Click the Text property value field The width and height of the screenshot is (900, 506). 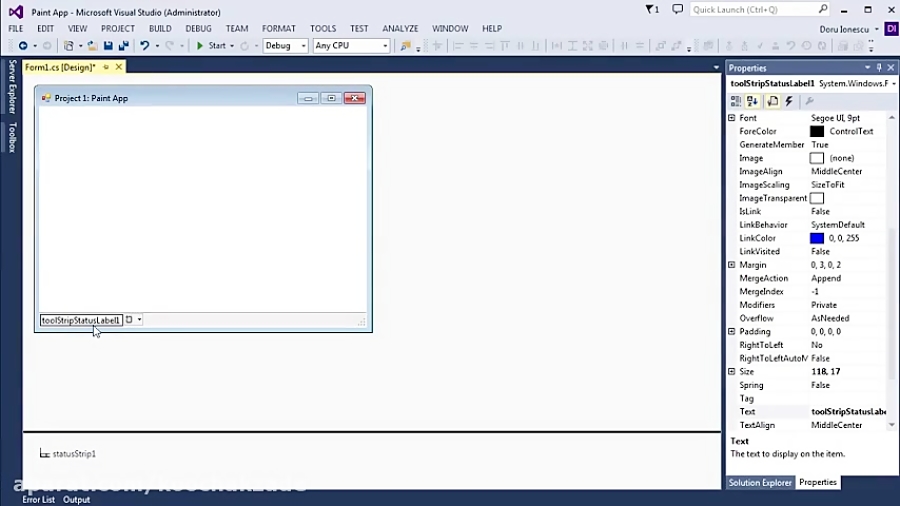pos(848,412)
